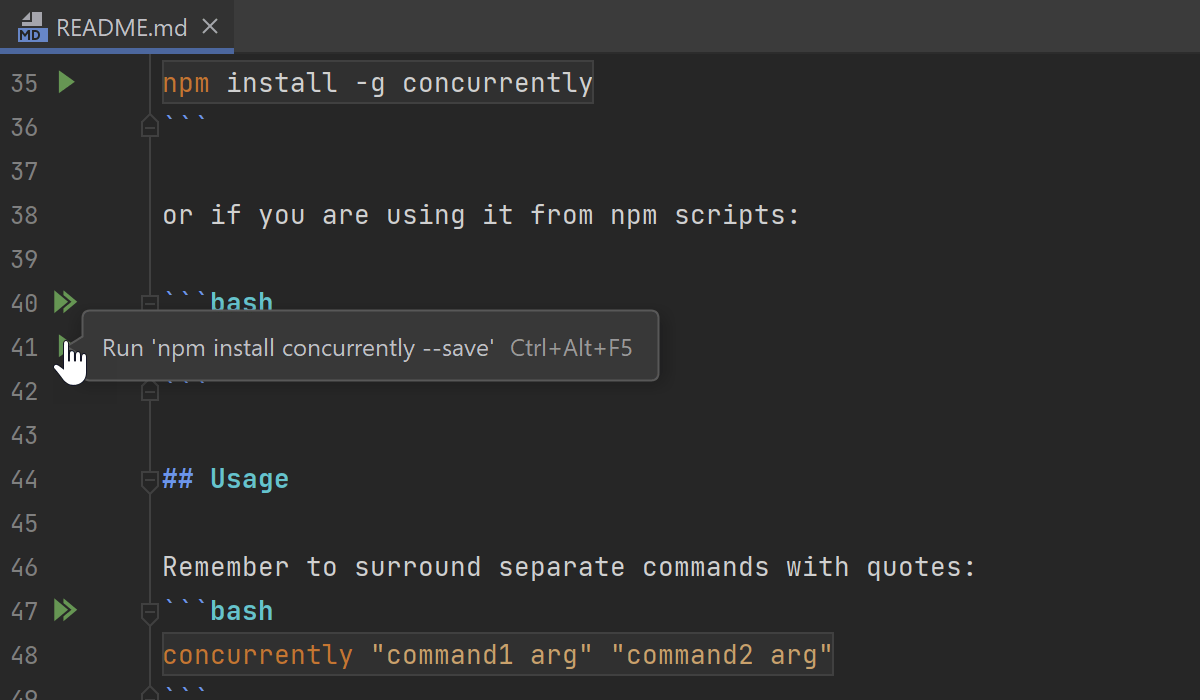
Task: Click the 'concurrently' command on line 48
Action: pyautogui.click(x=258, y=655)
